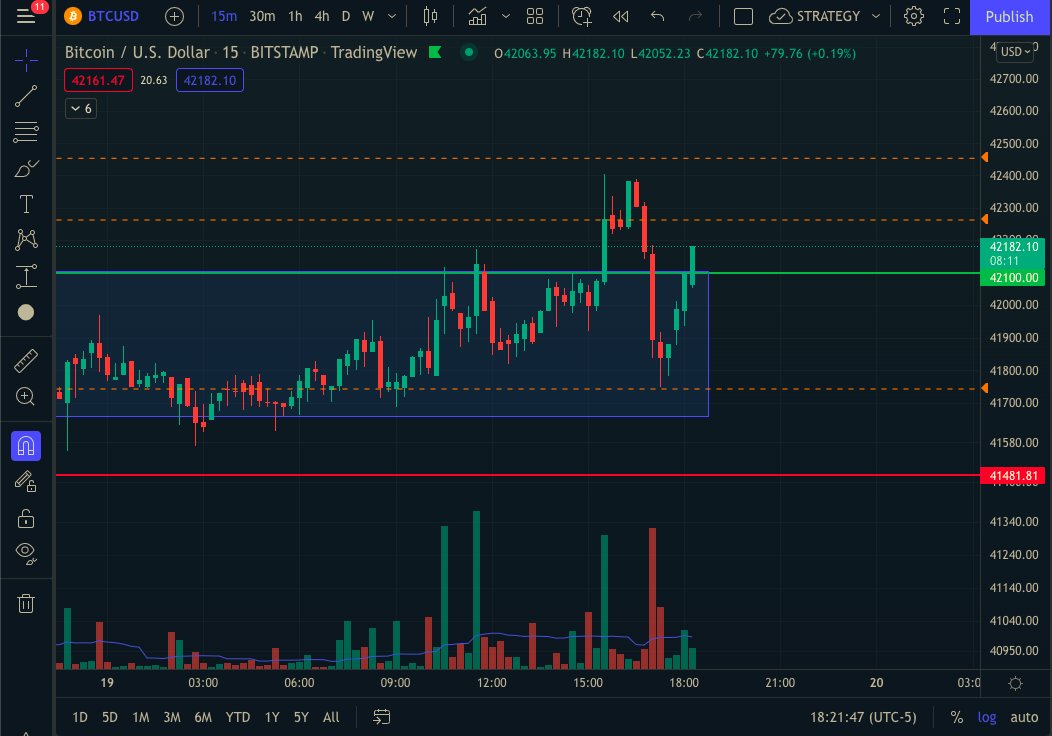Screen dimensions: 1052x736
Task: Select the zoom in tool
Action: pyautogui.click(x=26, y=397)
